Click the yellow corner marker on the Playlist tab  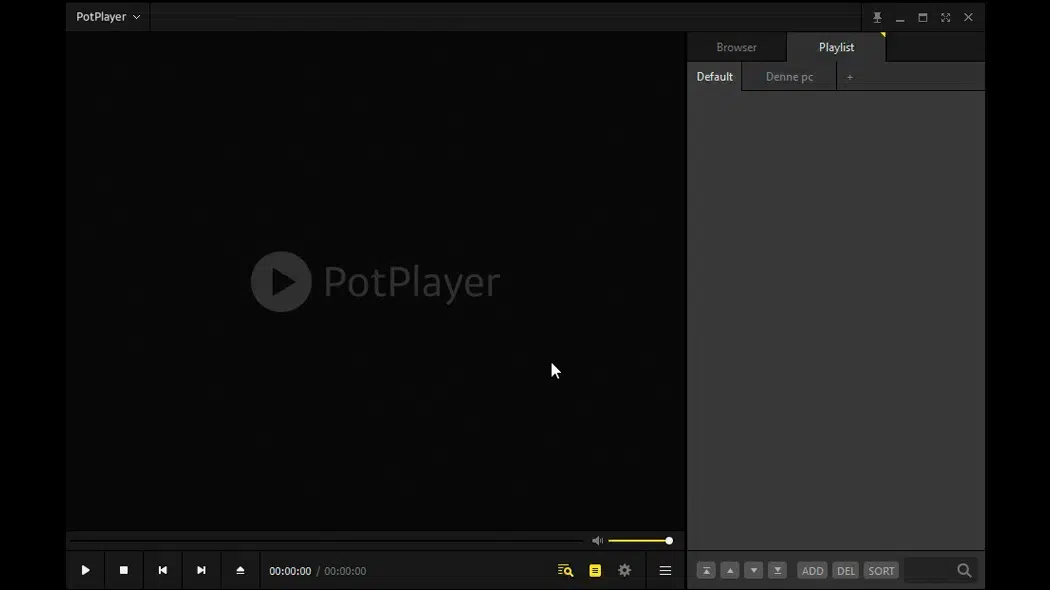(x=883, y=35)
